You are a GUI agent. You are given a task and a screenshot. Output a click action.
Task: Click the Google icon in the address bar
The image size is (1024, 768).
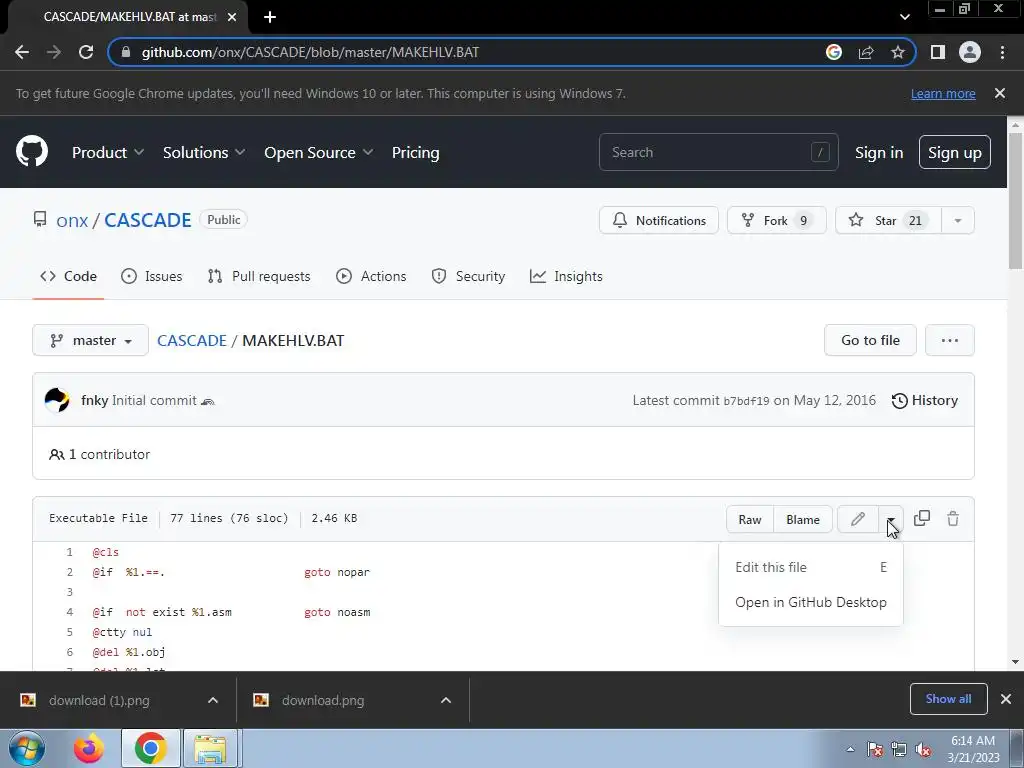point(833,52)
